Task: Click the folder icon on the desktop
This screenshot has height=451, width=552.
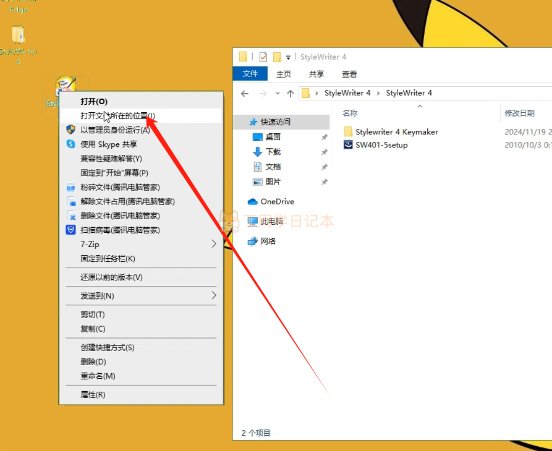Action: click(x=18, y=35)
